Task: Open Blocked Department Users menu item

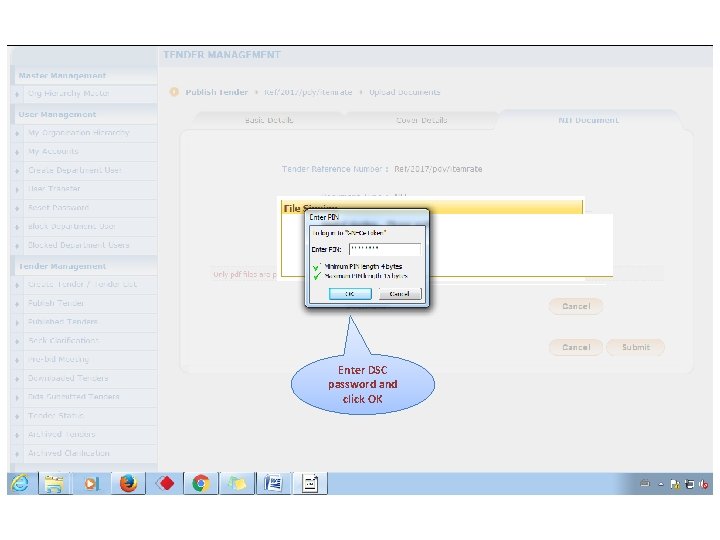Action: point(79,245)
